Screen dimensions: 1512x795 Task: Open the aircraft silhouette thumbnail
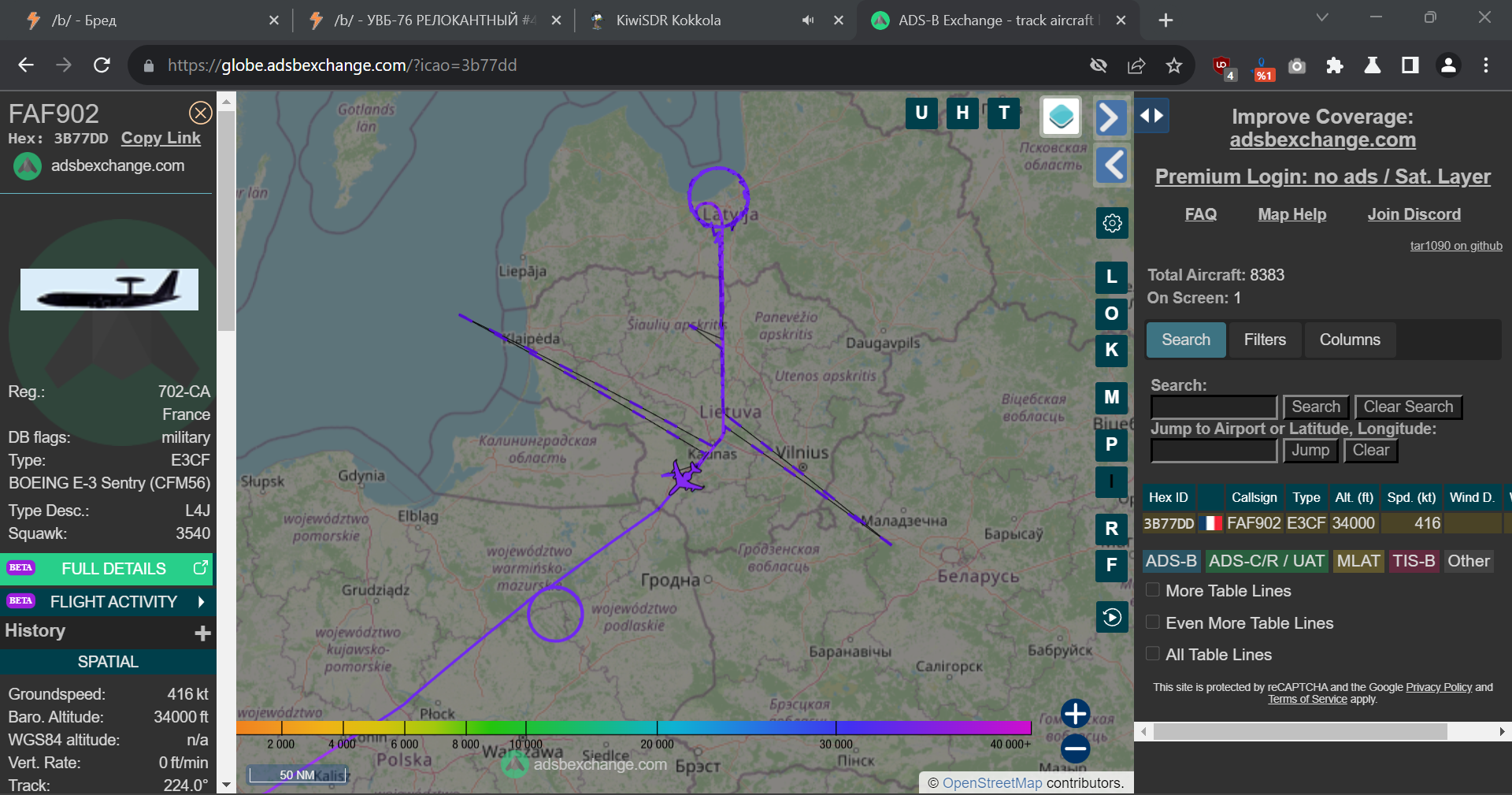click(x=109, y=289)
